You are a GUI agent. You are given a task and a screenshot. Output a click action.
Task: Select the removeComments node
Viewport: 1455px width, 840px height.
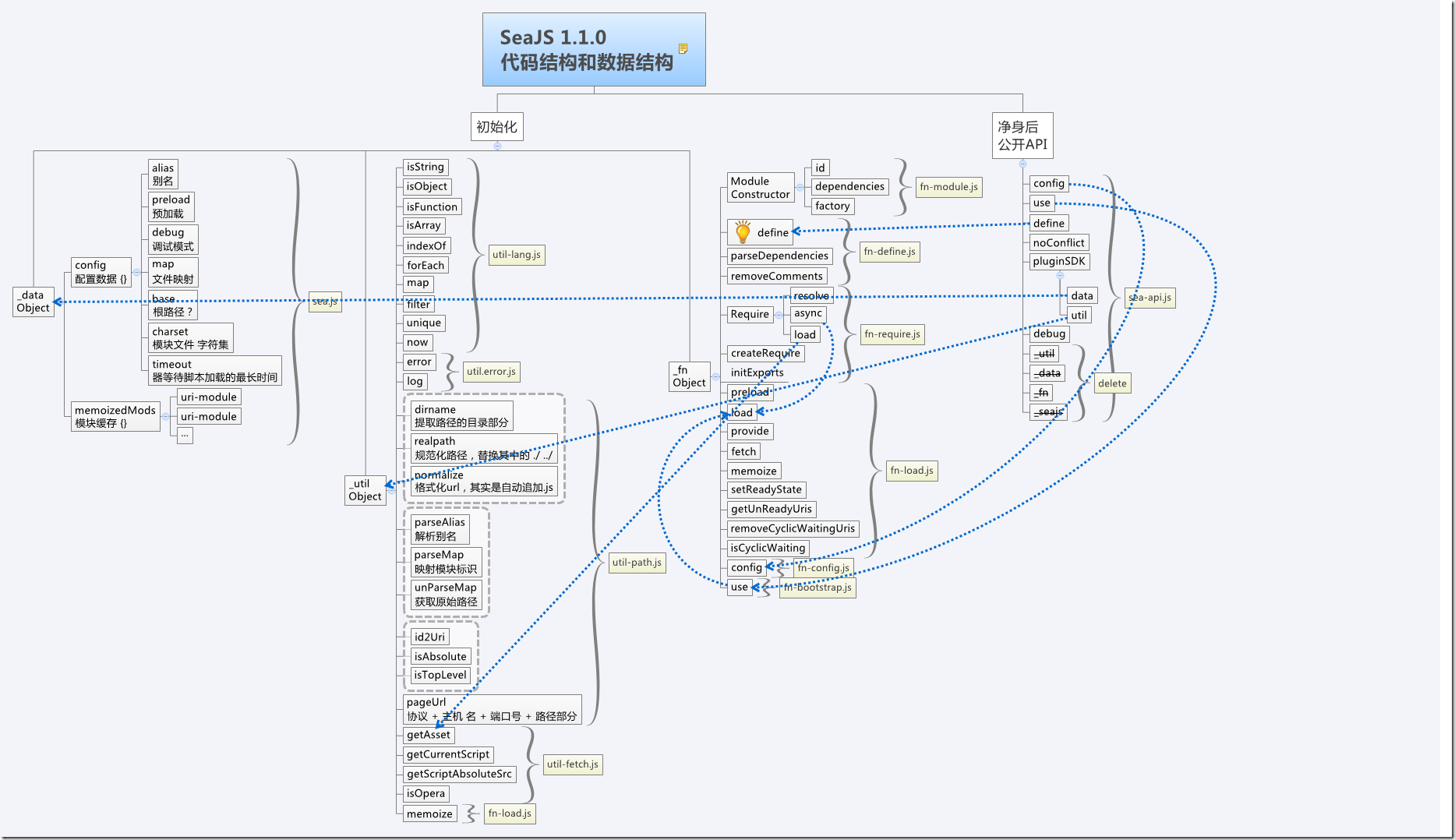point(777,276)
